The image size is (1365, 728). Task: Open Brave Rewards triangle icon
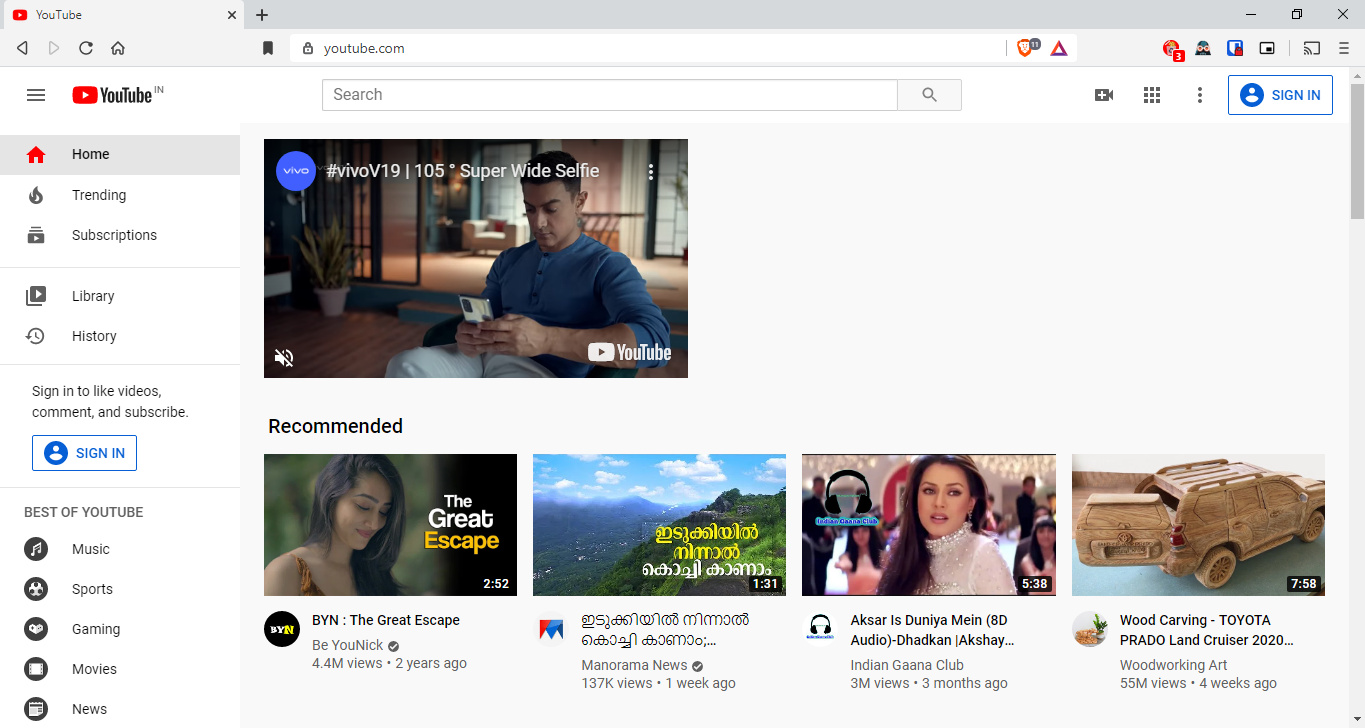coord(1059,48)
